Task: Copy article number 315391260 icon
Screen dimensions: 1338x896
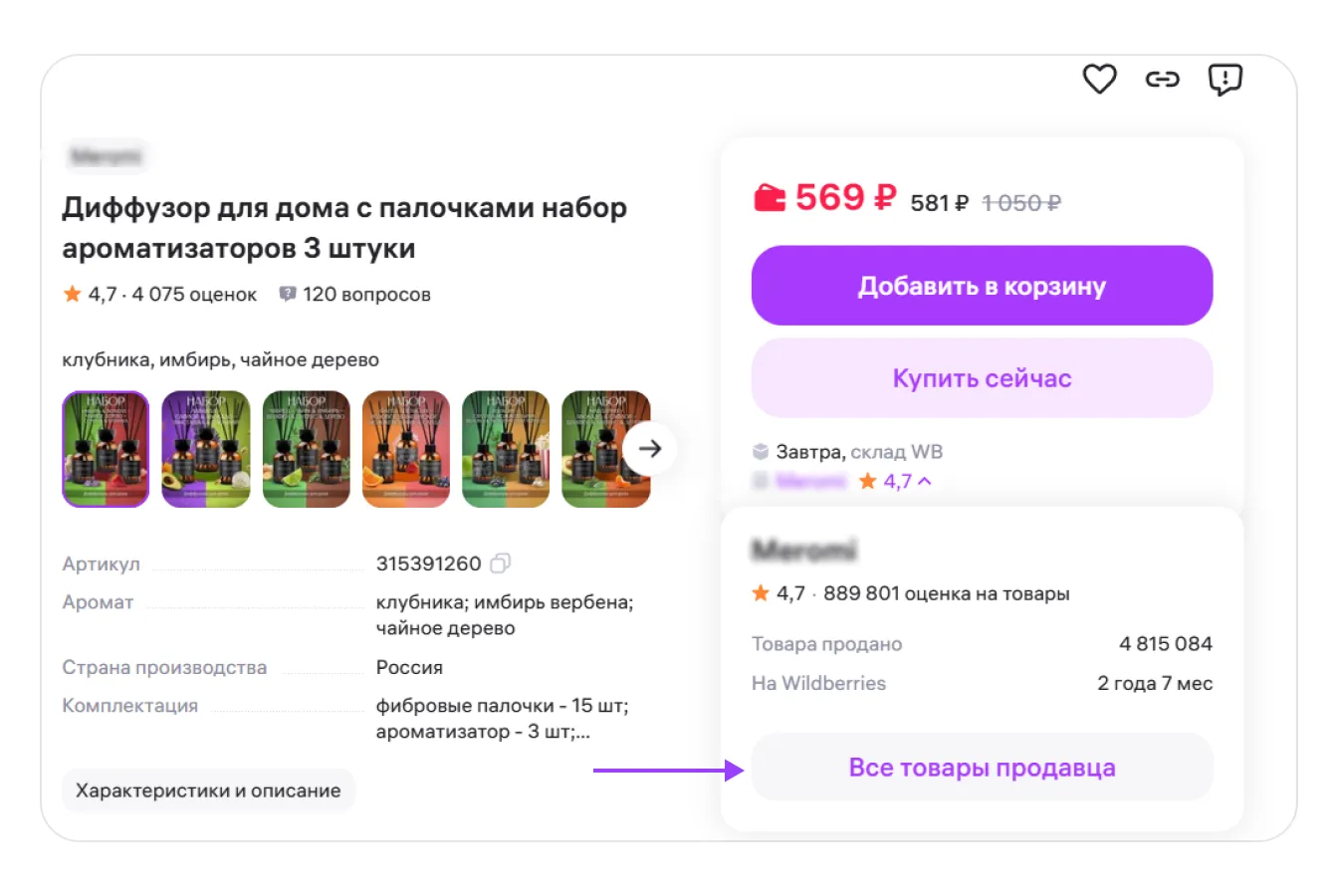Action: click(x=501, y=563)
